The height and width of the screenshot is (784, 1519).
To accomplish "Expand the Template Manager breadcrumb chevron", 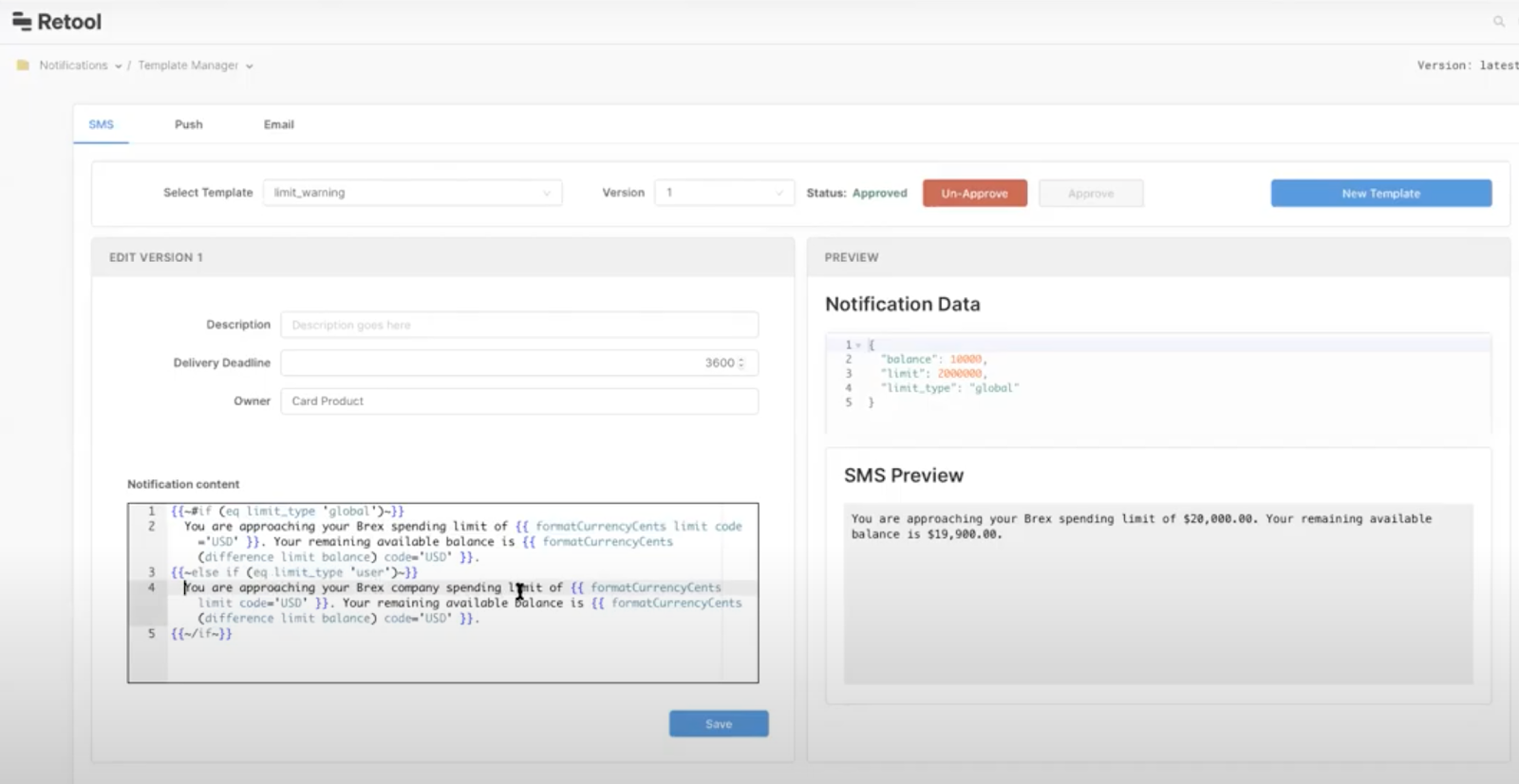I will pyautogui.click(x=250, y=66).
